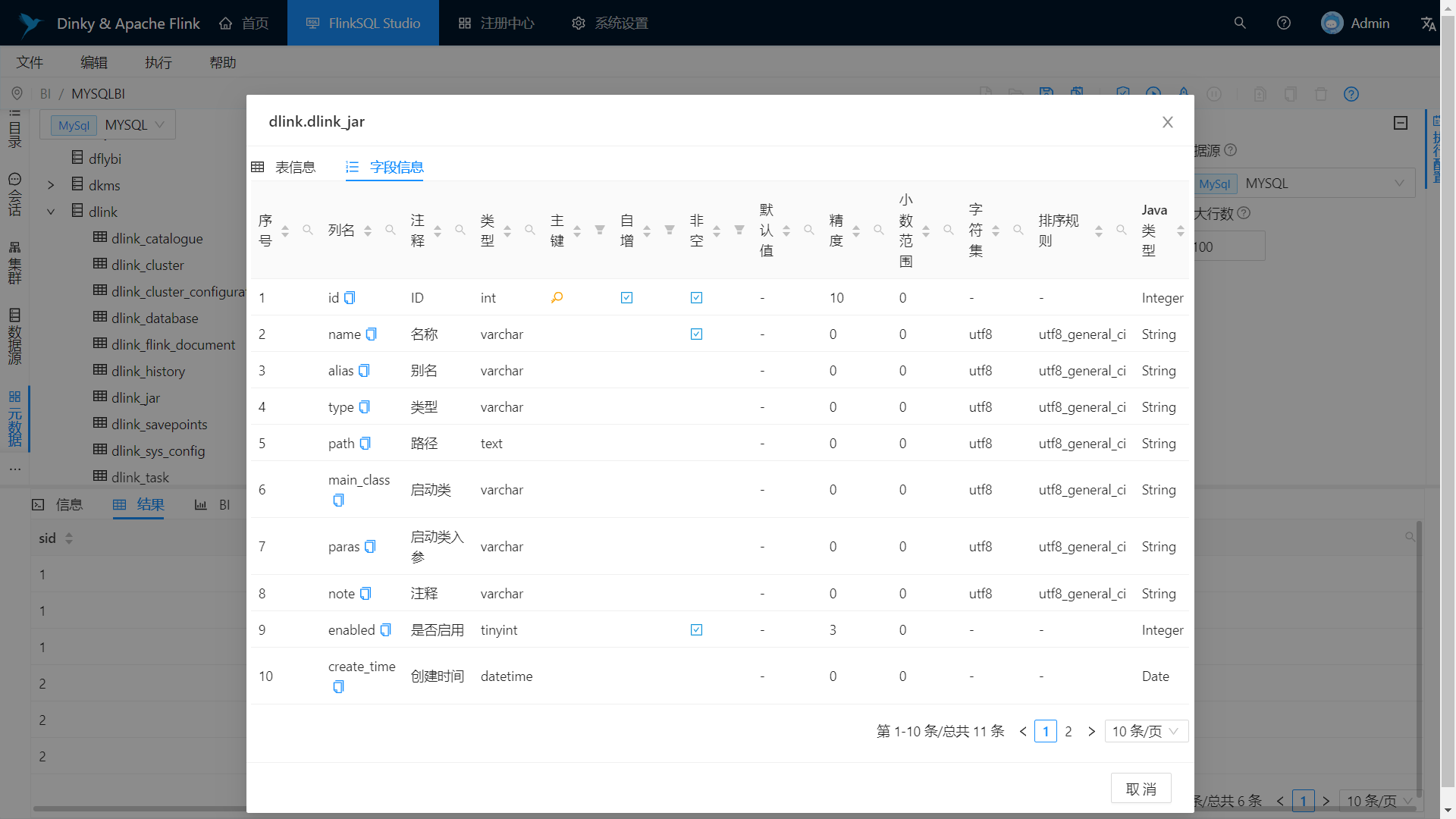The height and width of the screenshot is (819, 1456).
Task: Click the global search icon in header
Action: [x=1240, y=23]
